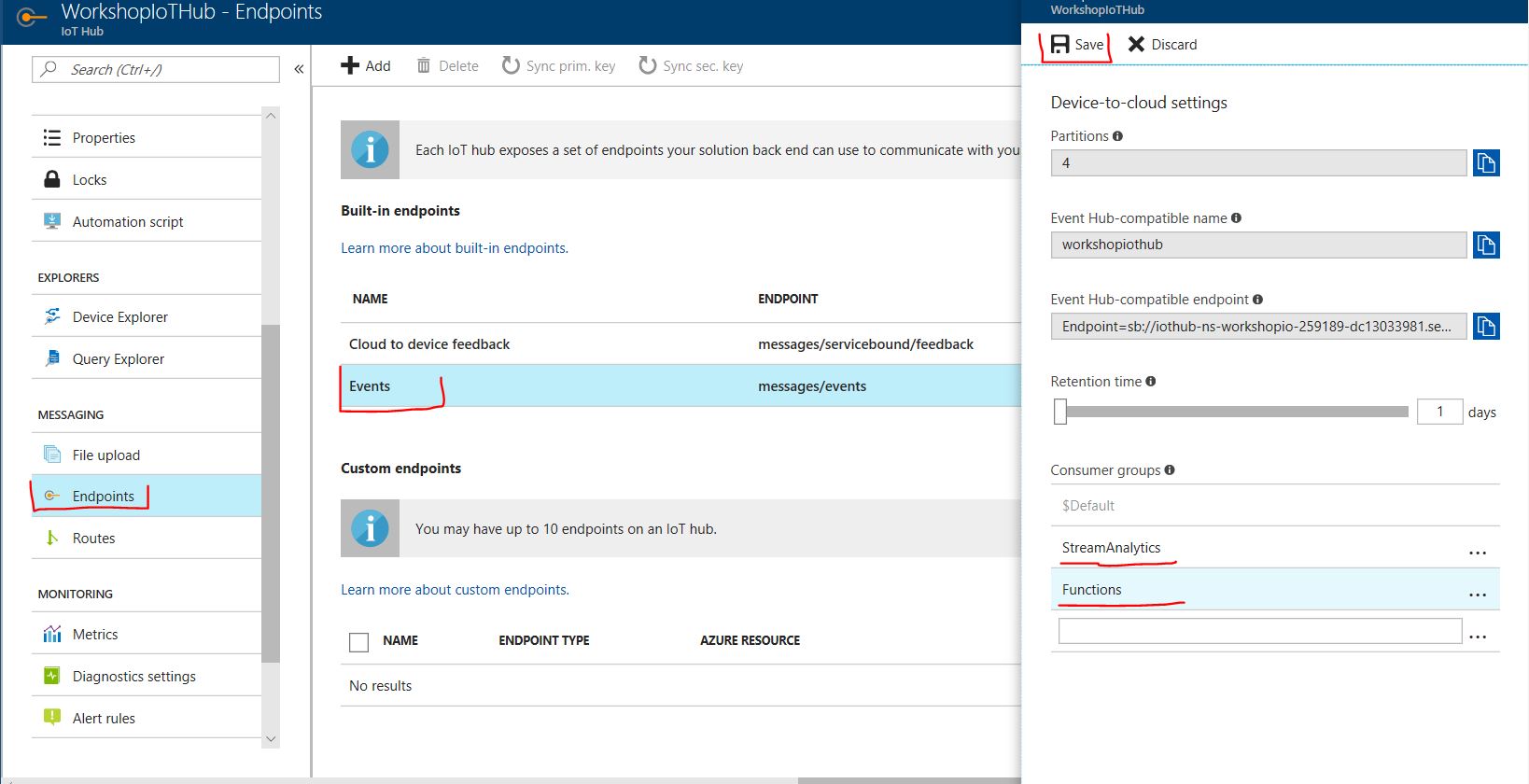
Task: Click the Diagnostics settings icon
Action: pyautogui.click(x=52, y=676)
